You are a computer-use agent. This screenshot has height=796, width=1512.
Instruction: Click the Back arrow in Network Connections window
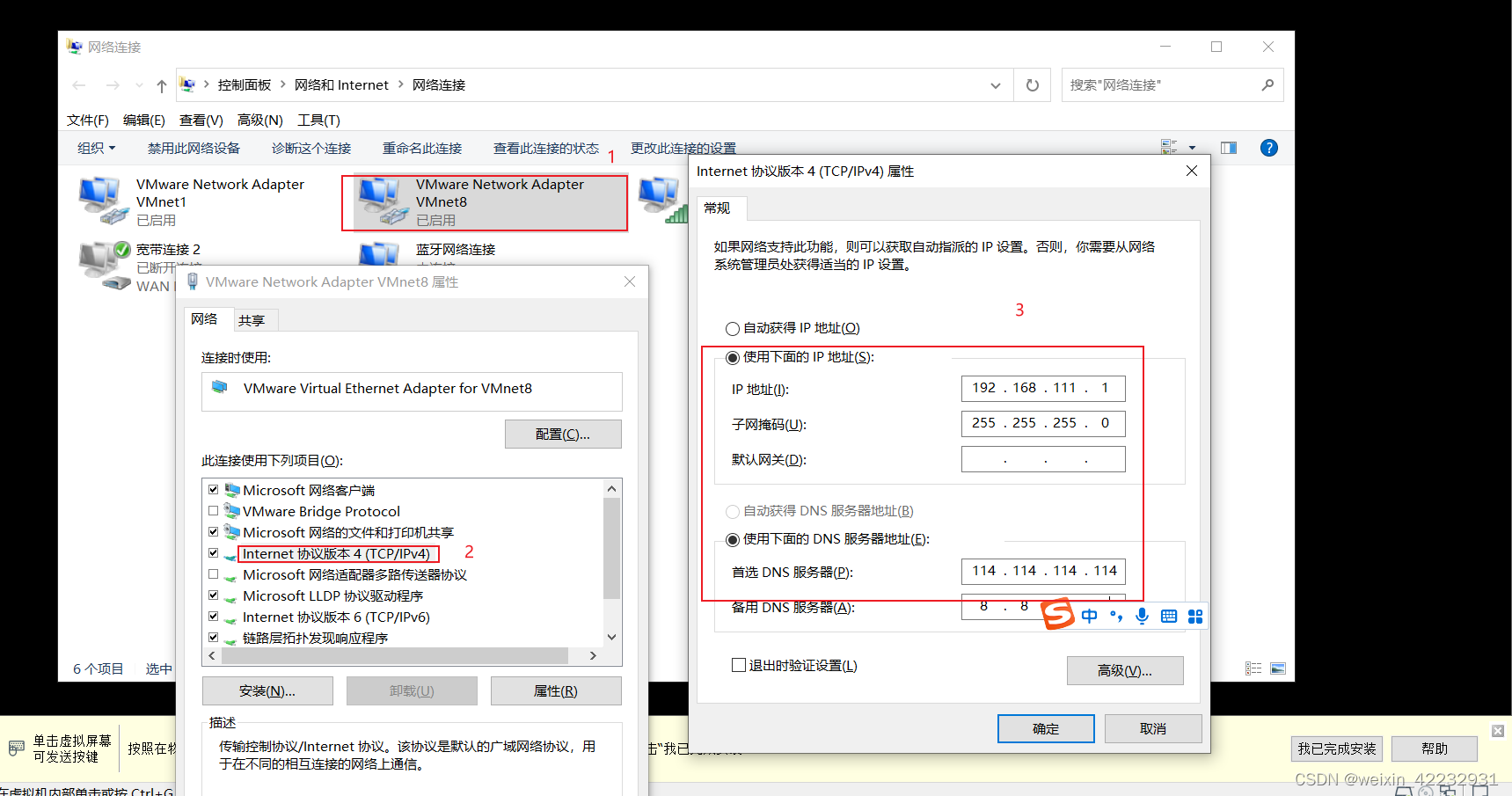79,85
